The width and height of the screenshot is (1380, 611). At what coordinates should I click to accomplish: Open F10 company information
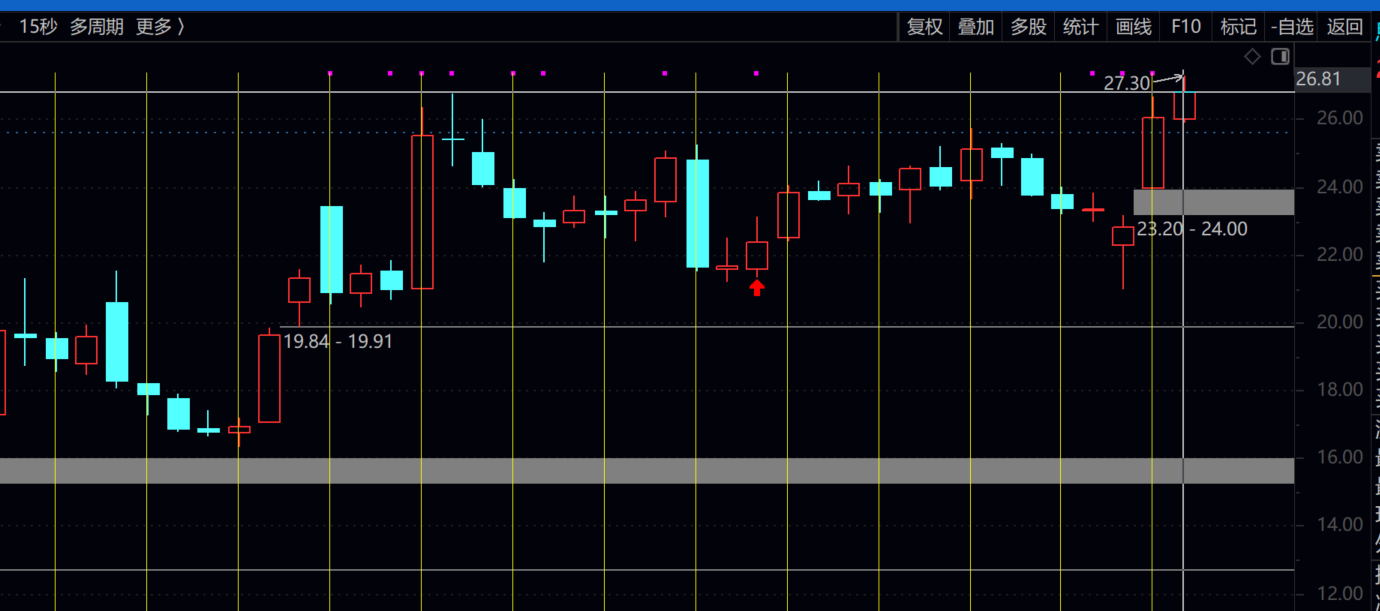click(x=1186, y=27)
